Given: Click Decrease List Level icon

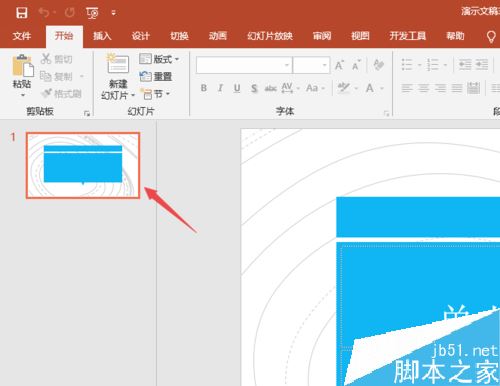Looking at the screenshot, I should (465, 65).
